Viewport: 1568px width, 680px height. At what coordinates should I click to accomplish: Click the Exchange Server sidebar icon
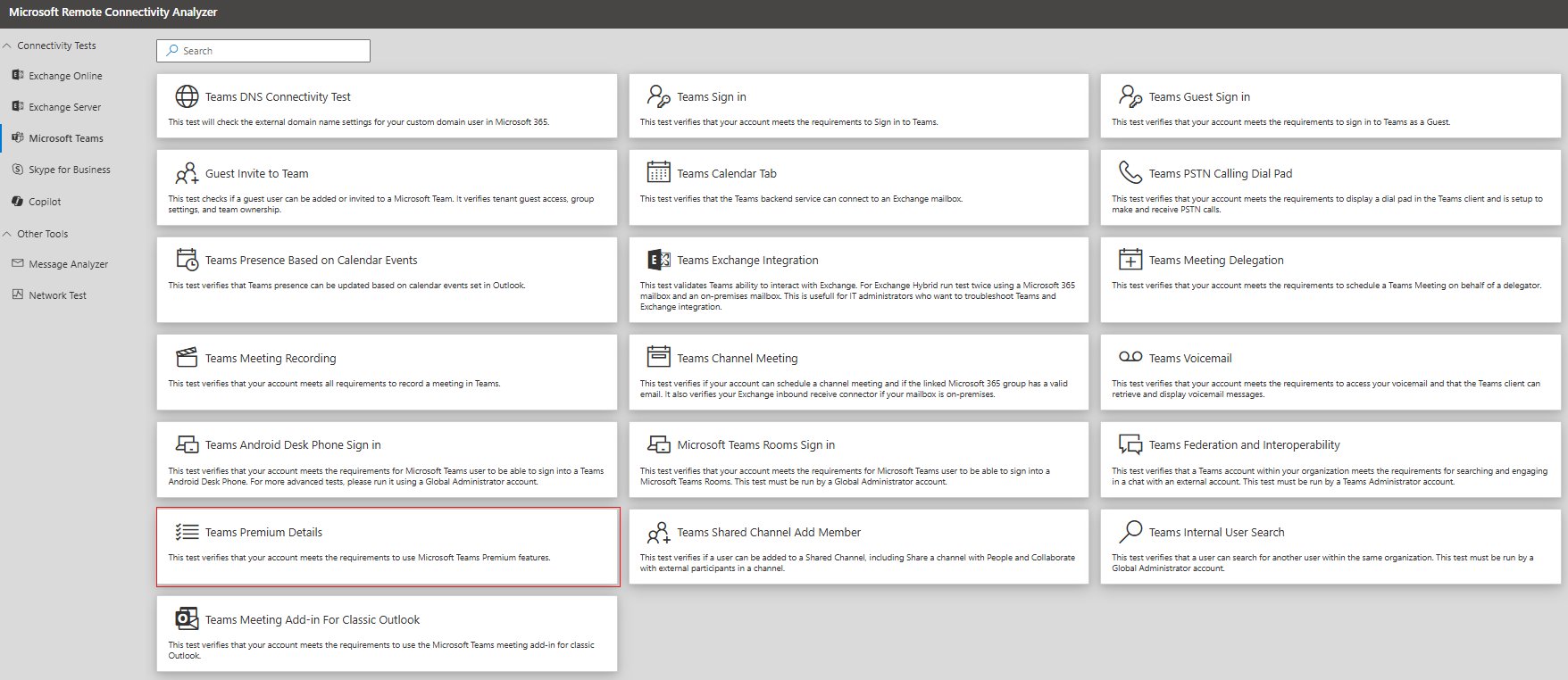tap(17, 106)
